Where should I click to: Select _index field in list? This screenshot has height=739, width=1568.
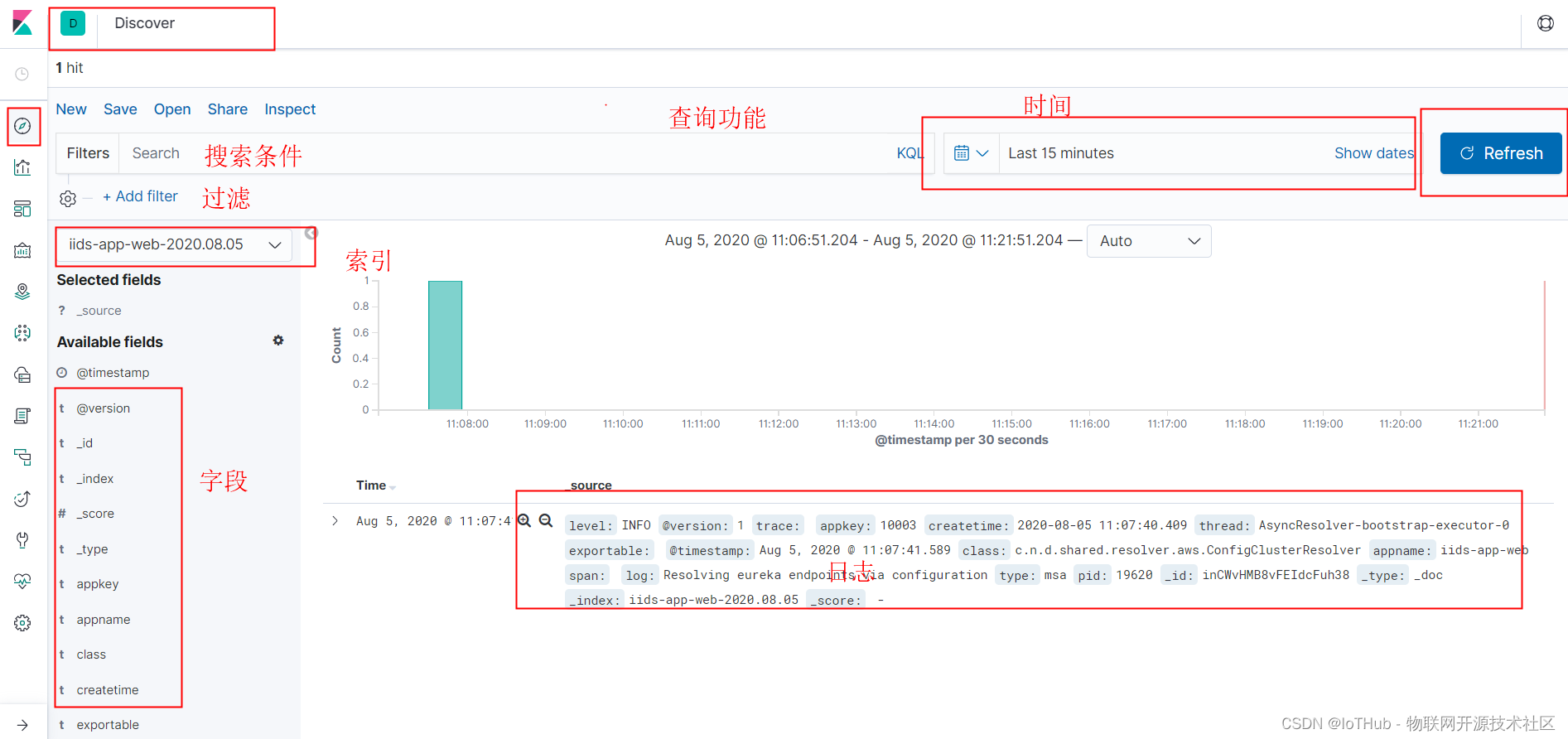tap(95, 479)
